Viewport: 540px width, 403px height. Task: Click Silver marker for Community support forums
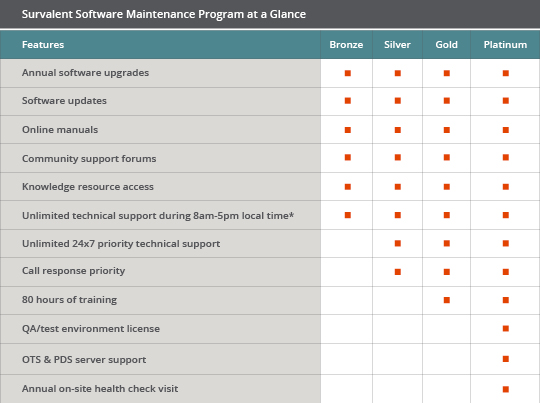tap(398, 157)
